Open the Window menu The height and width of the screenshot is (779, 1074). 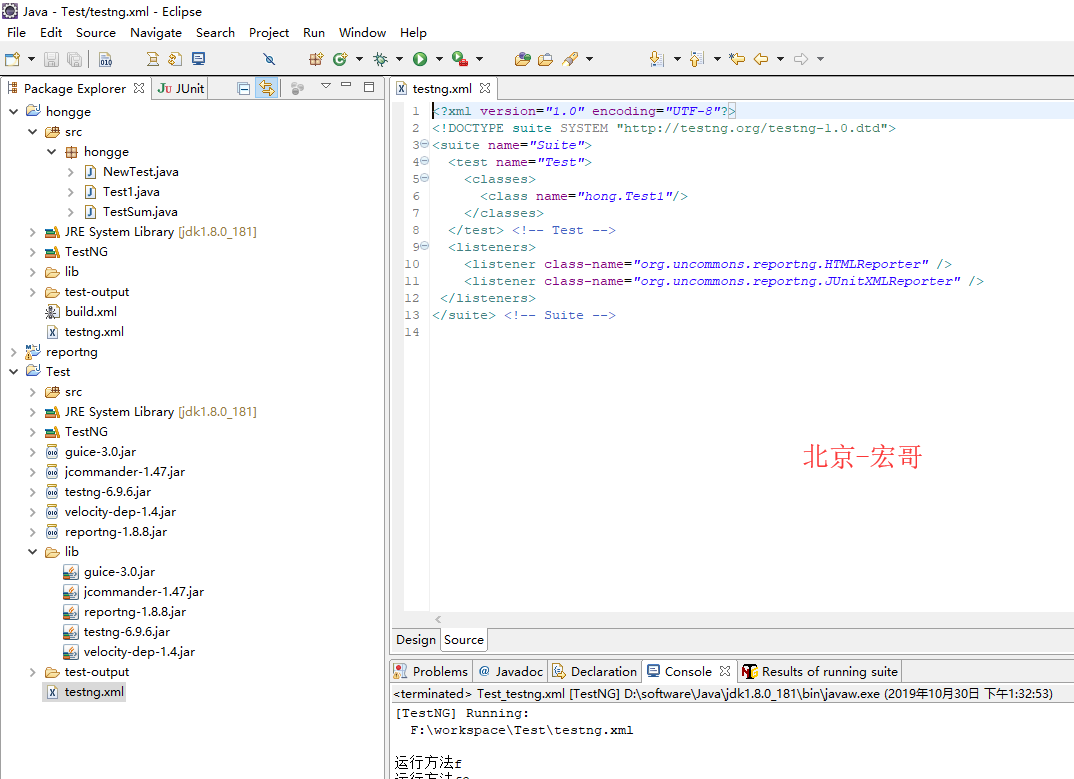pyautogui.click(x=362, y=32)
